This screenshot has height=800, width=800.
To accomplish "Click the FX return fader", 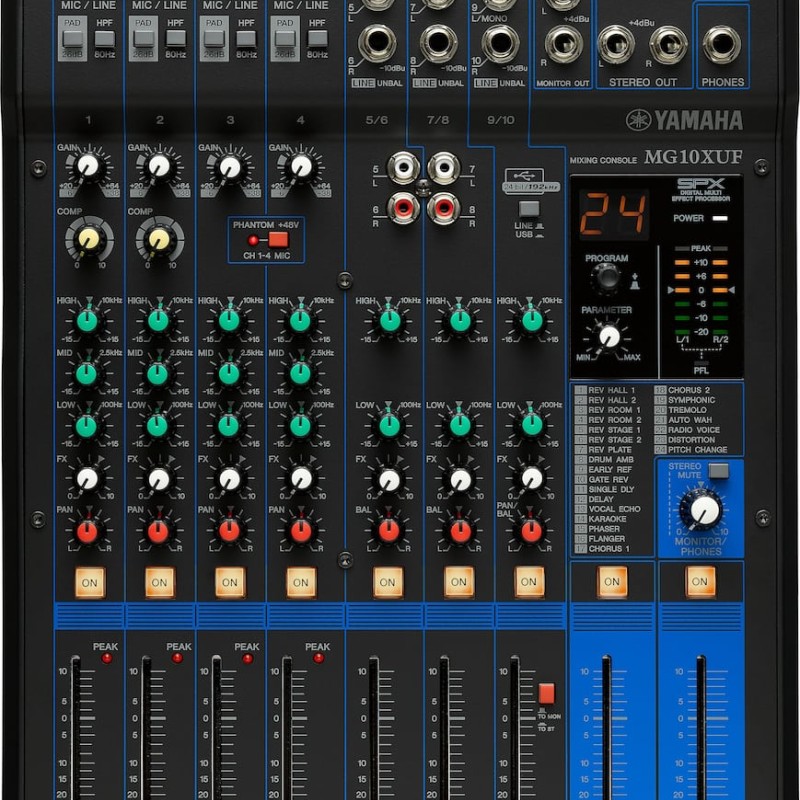I will [x=606, y=727].
